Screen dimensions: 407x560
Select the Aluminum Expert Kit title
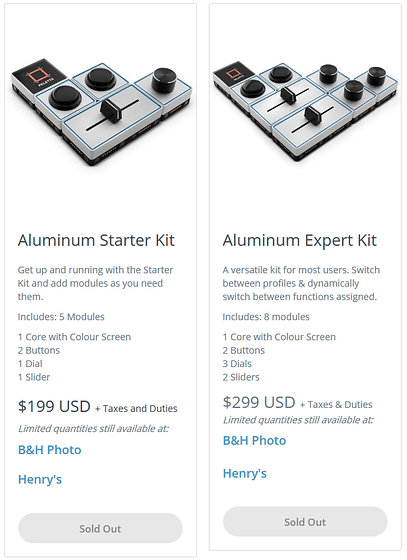(300, 241)
